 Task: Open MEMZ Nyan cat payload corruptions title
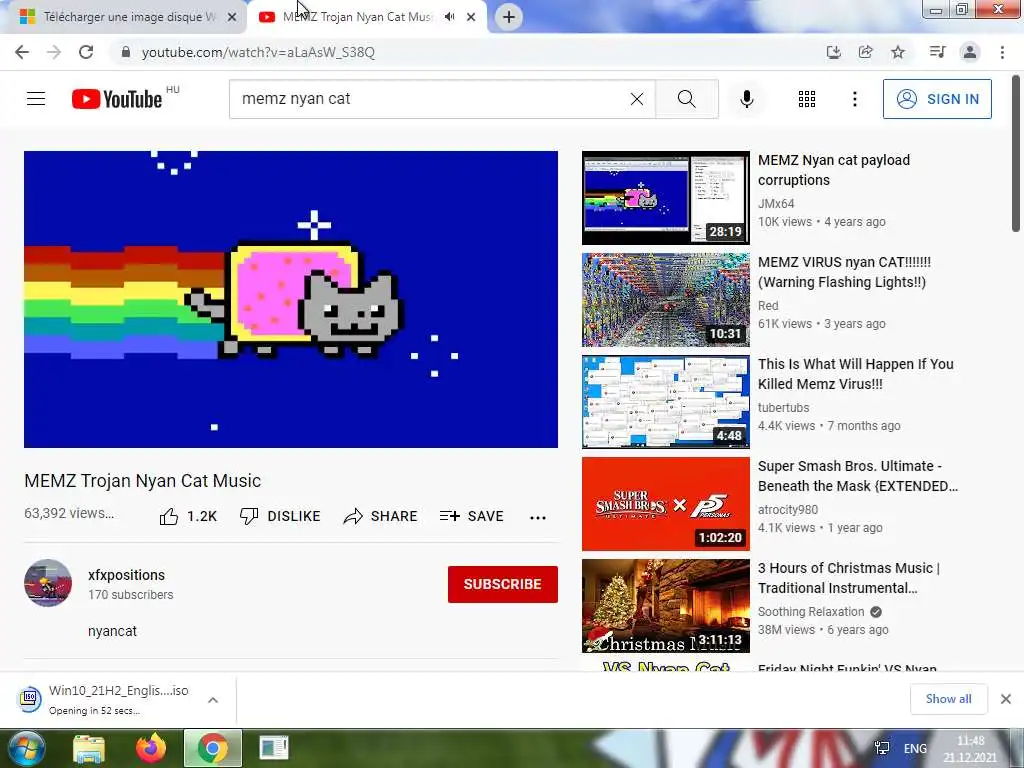pyautogui.click(x=833, y=170)
